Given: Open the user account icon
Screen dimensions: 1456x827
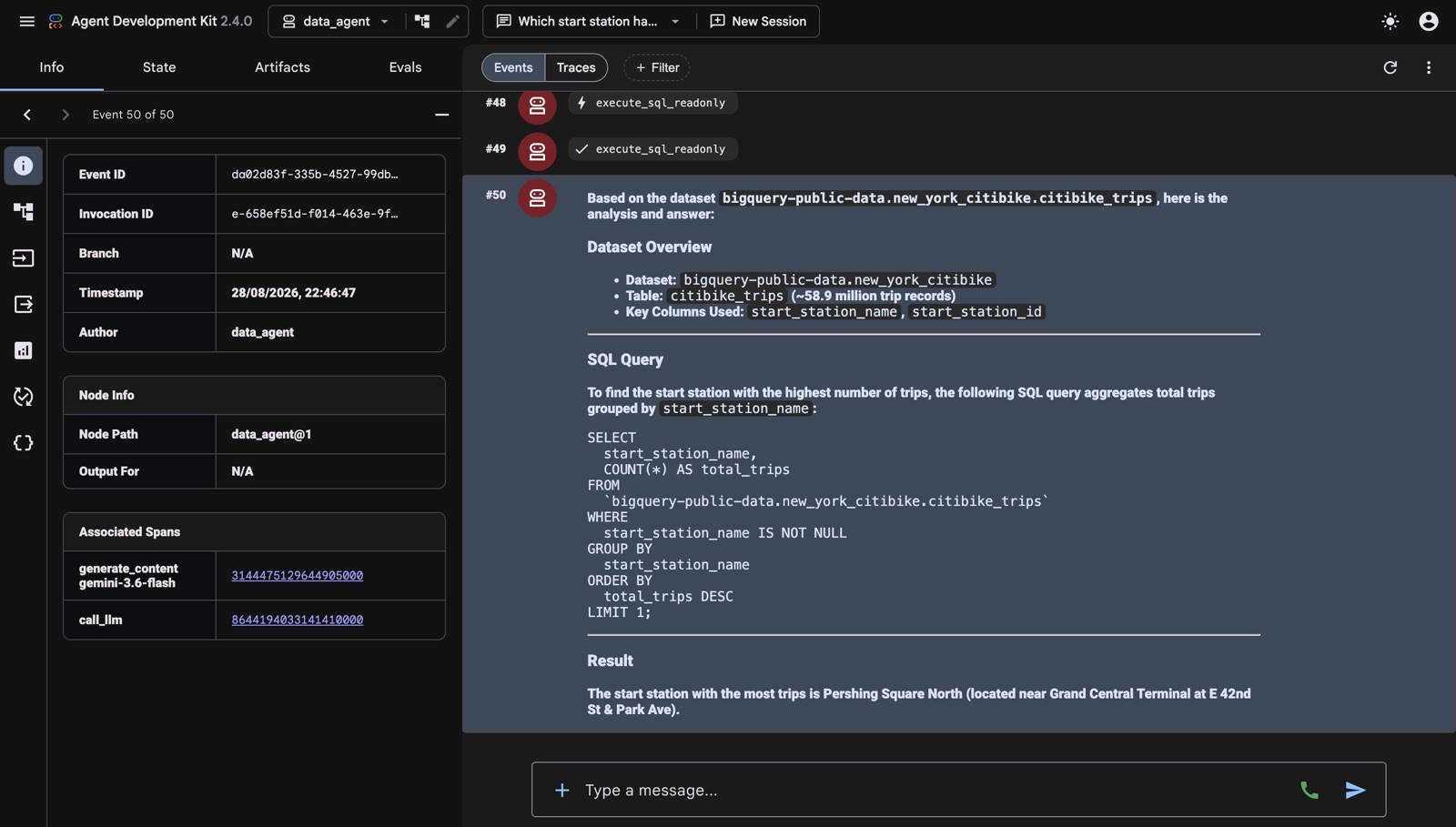Looking at the screenshot, I should [x=1429, y=21].
